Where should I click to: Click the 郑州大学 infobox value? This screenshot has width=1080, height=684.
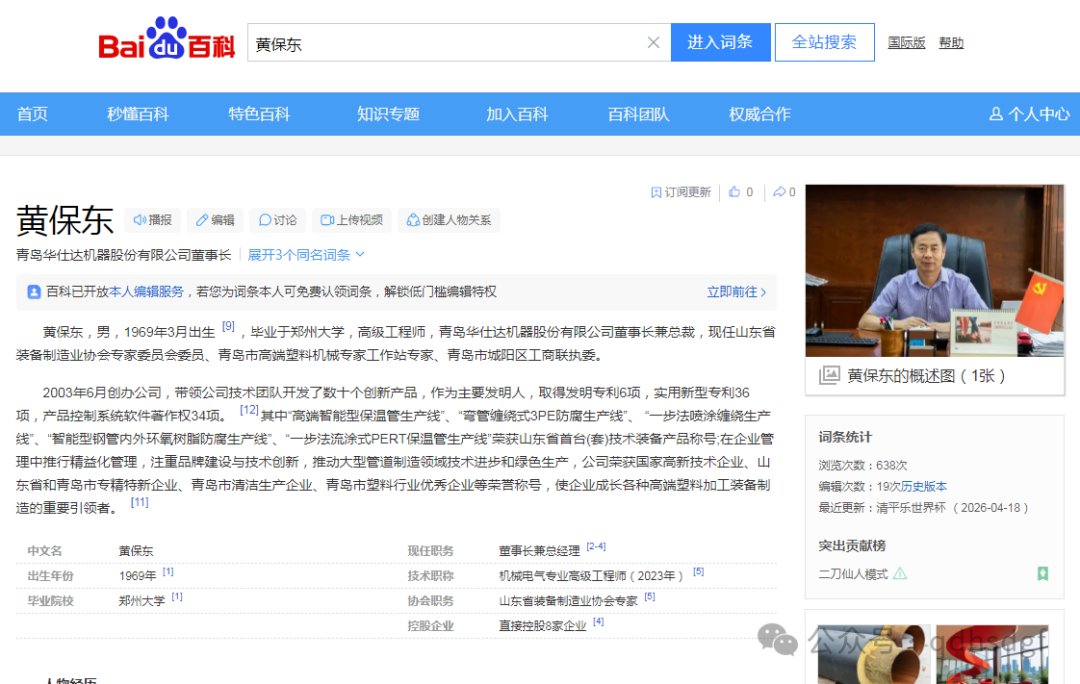click(142, 601)
